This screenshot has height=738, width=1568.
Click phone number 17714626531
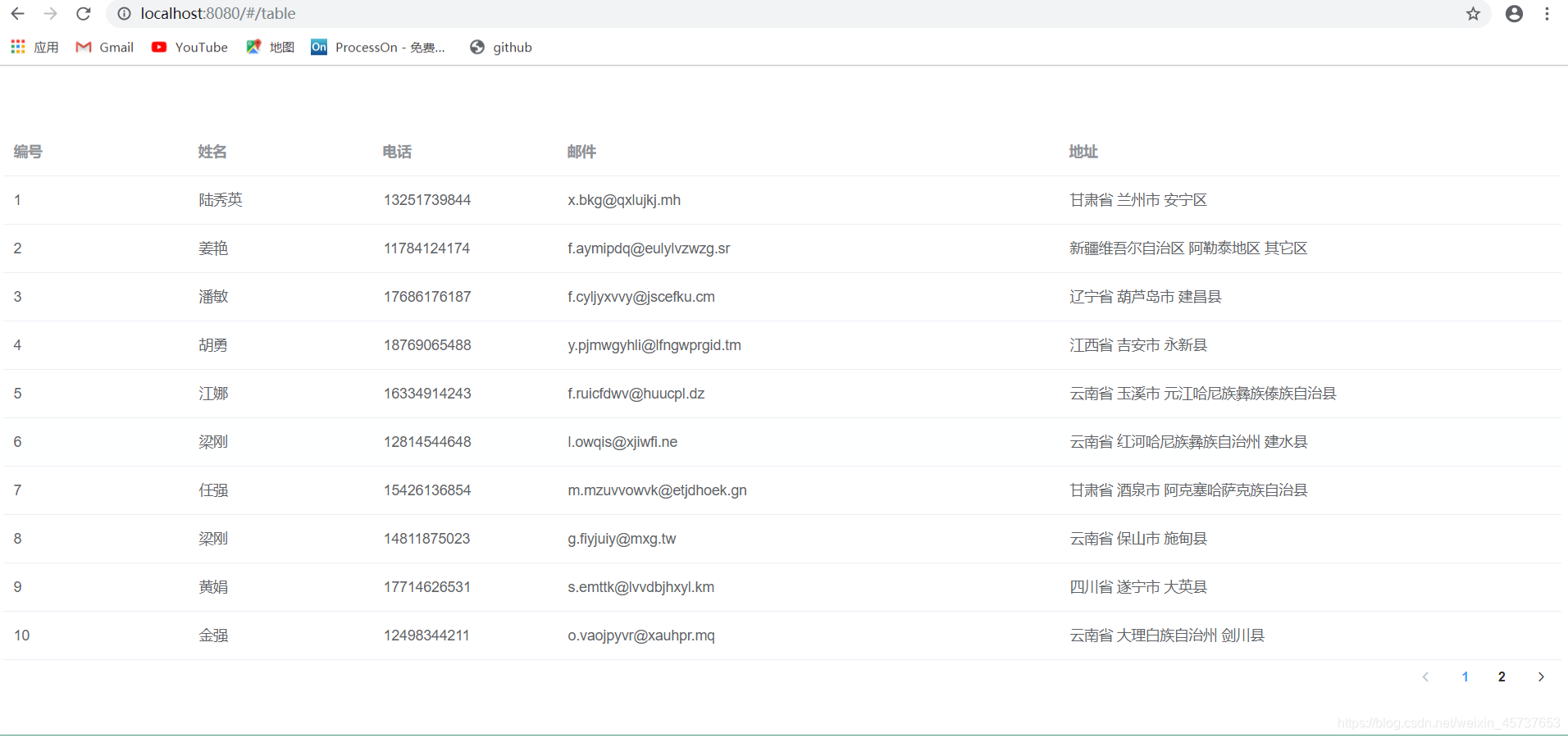pyautogui.click(x=427, y=587)
